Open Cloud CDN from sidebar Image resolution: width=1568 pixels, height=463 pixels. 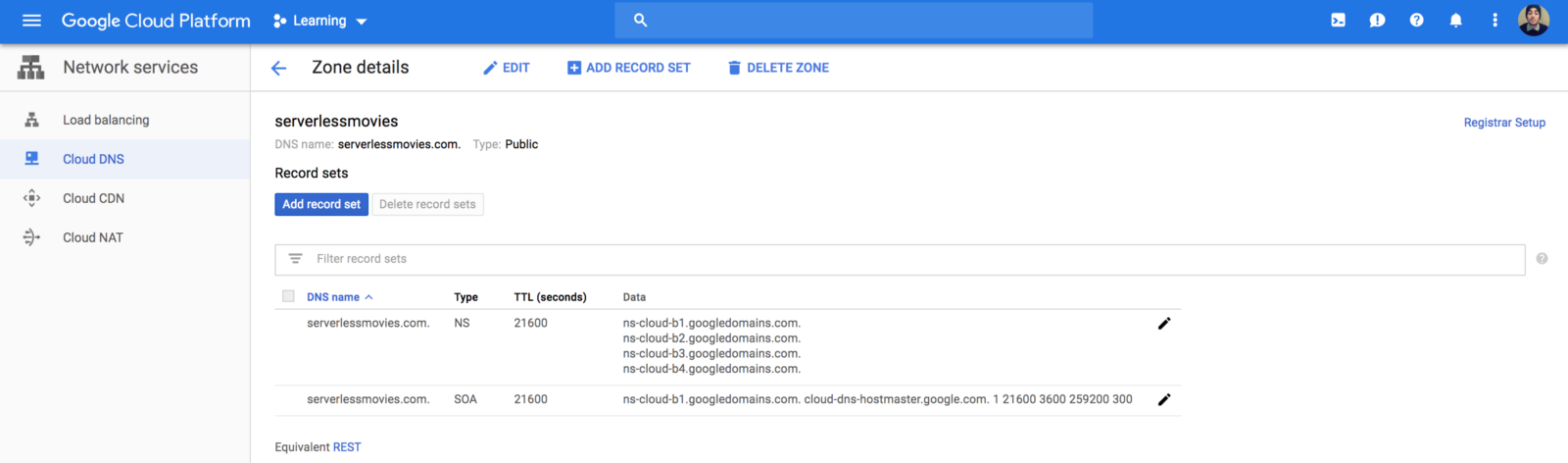tap(93, 198)
